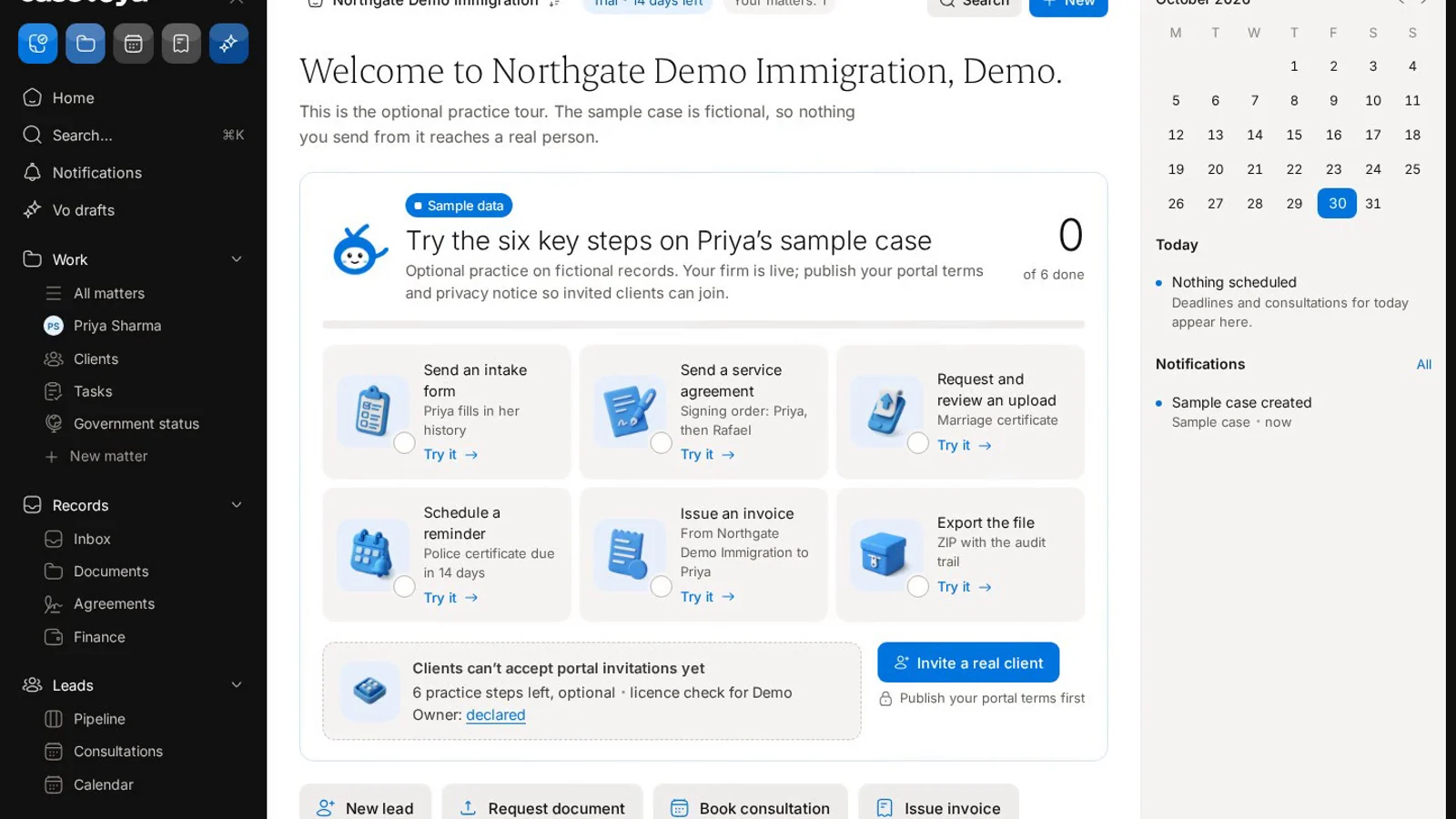Image resolution: width=1456 pixels, height=819 pixels.
Task: Open All notifications link
Action: pos(1424,364)
